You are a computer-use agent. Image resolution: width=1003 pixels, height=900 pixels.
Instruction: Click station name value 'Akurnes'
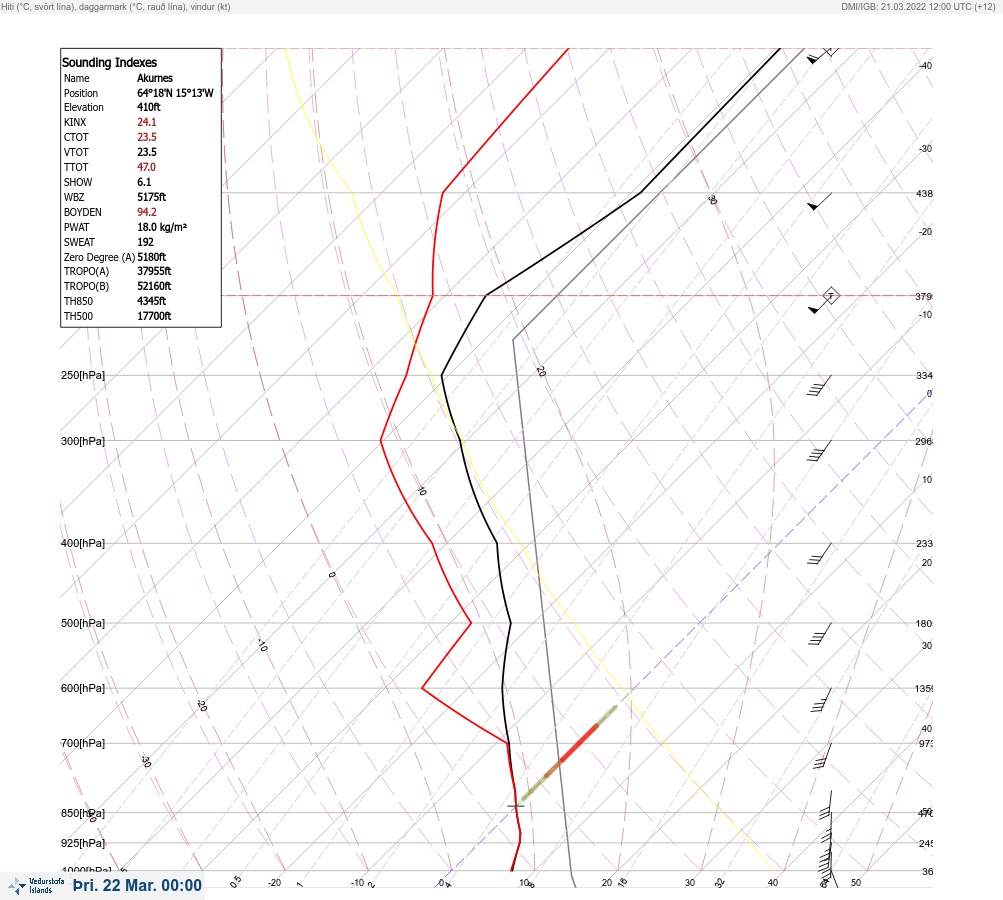point(155,78)
